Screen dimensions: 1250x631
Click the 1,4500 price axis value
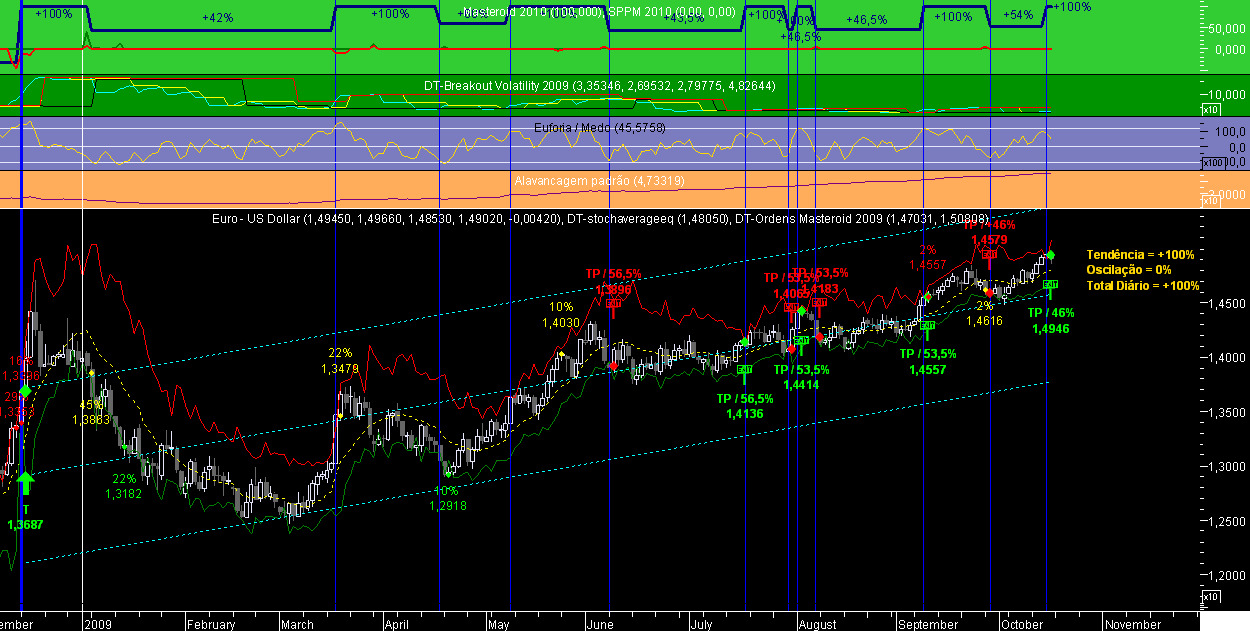click(1229, 303)
